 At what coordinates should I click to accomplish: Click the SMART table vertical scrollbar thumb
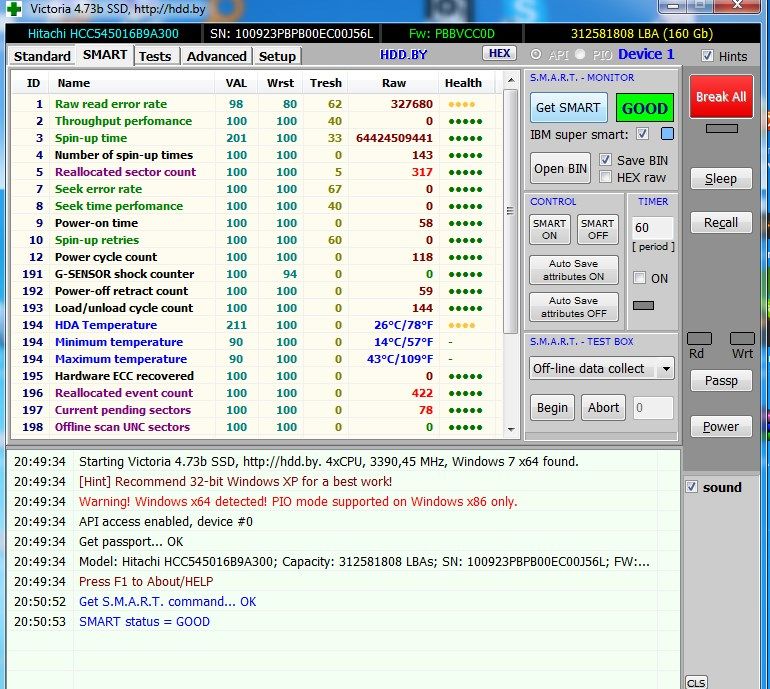click(511, 211)
